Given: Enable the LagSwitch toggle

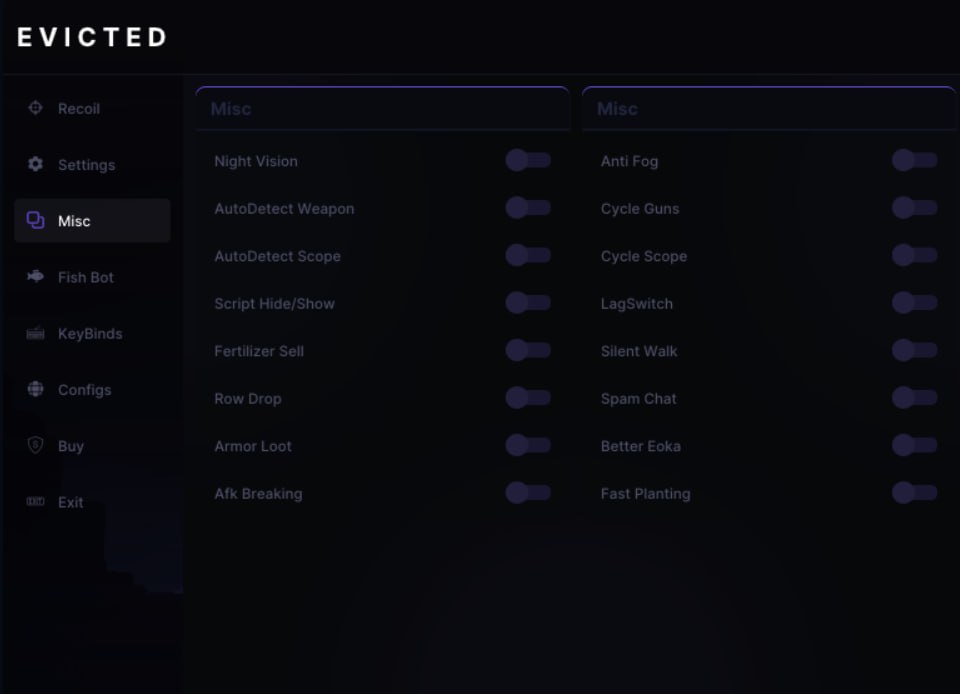Looking at the screenshot, I should click(x=914, y=303).
